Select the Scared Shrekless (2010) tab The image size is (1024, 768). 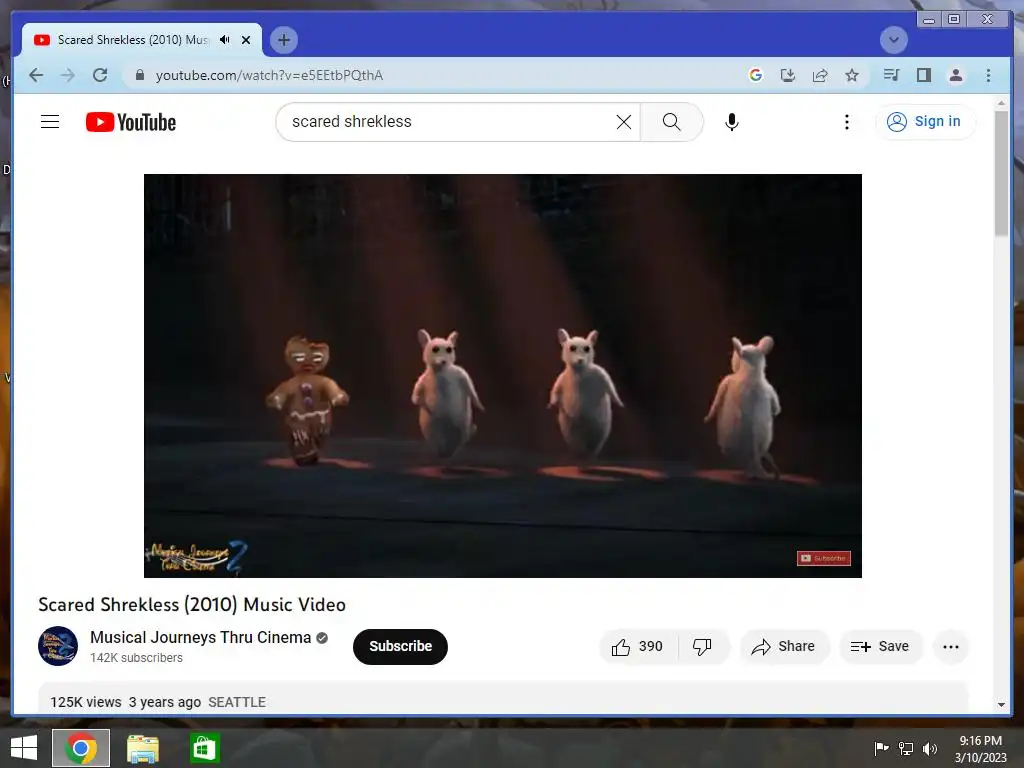[133, 40]
